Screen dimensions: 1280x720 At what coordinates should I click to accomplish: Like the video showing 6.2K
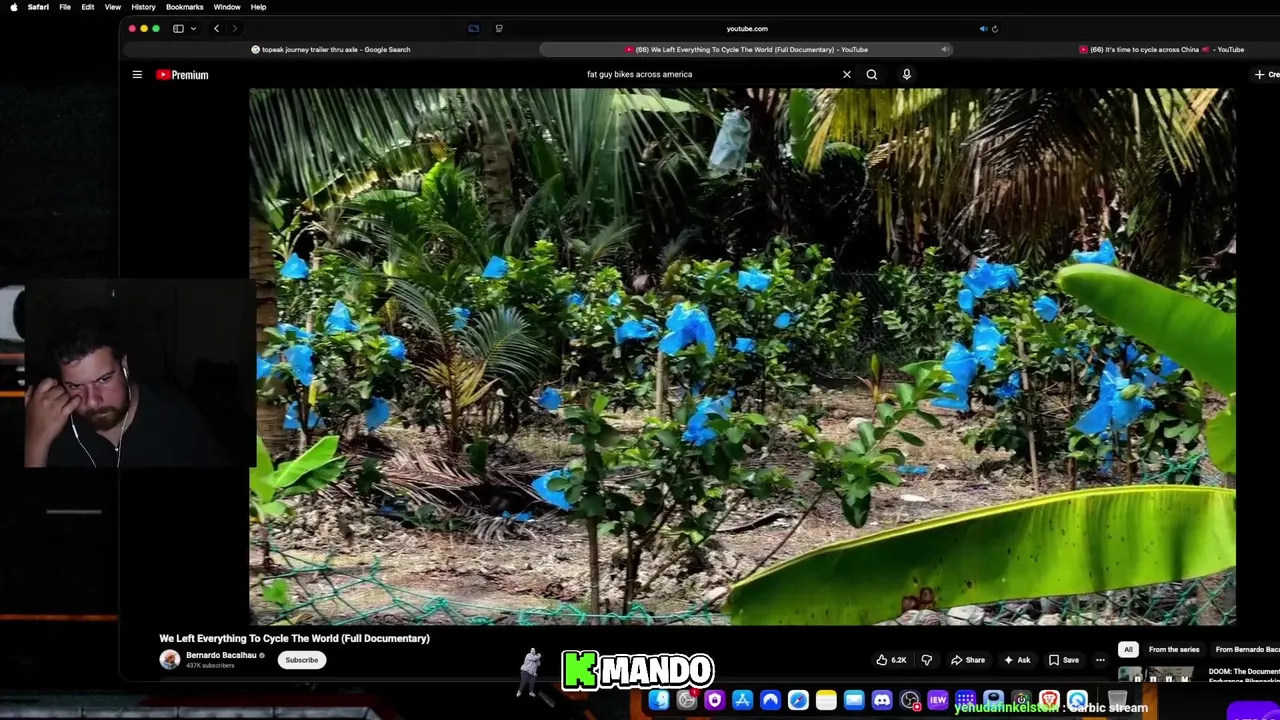point(891,660)
